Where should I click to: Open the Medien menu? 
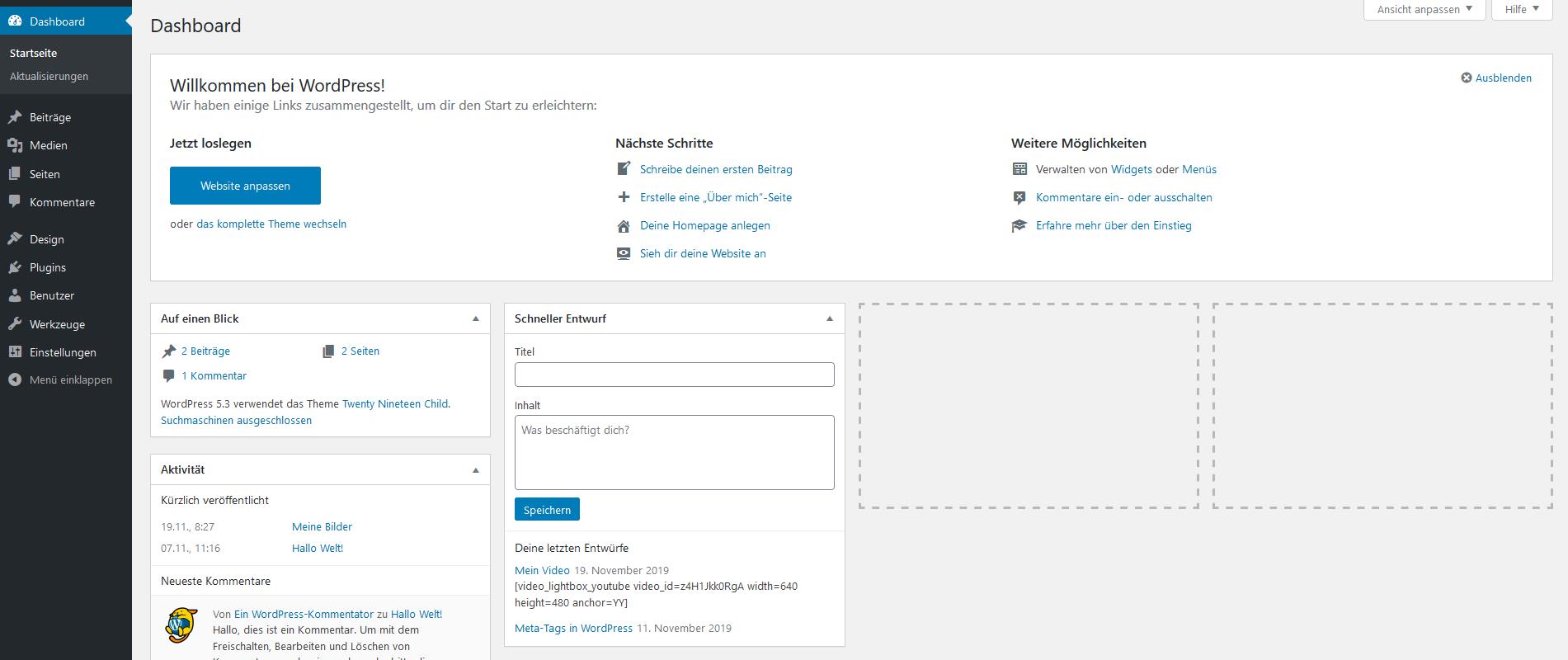pyautogui.click(x=66, y=145)
